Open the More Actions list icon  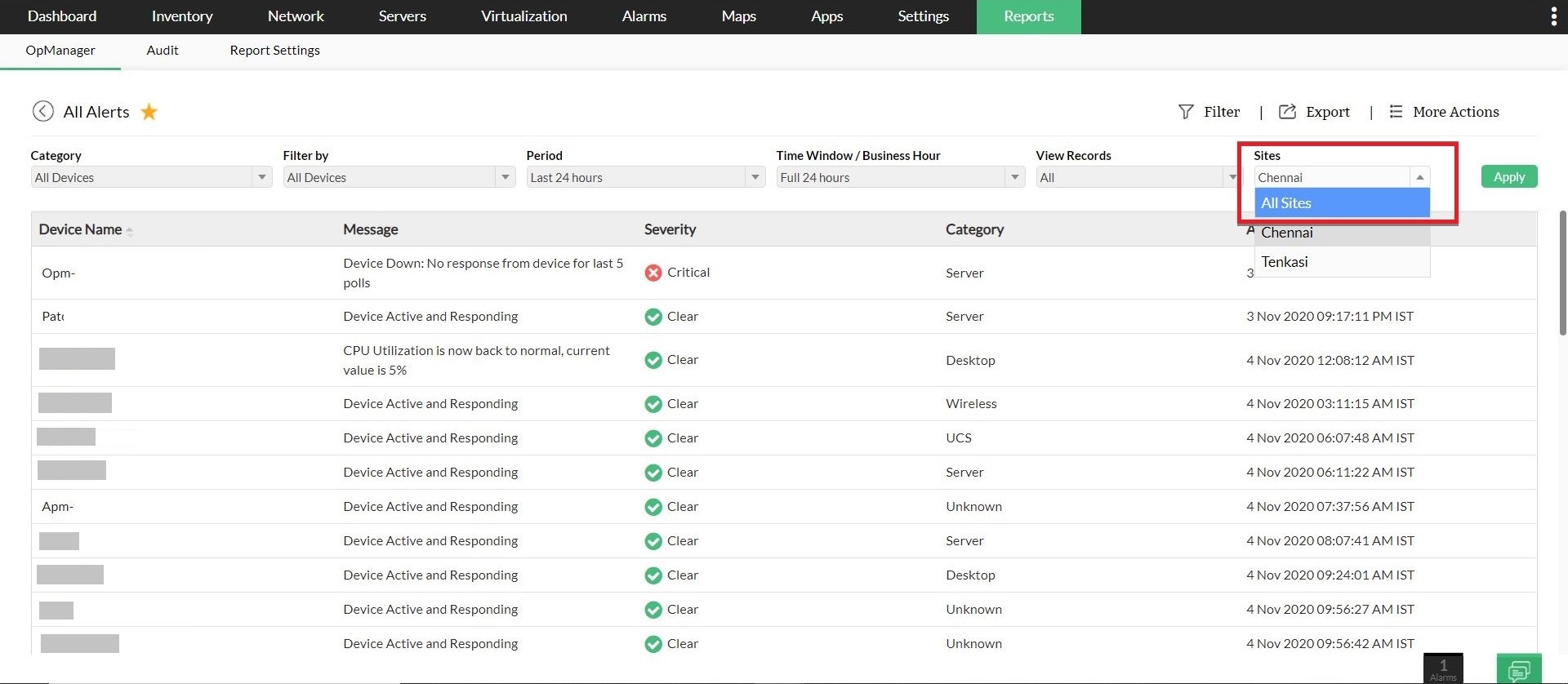click(x=1396, y=112)
